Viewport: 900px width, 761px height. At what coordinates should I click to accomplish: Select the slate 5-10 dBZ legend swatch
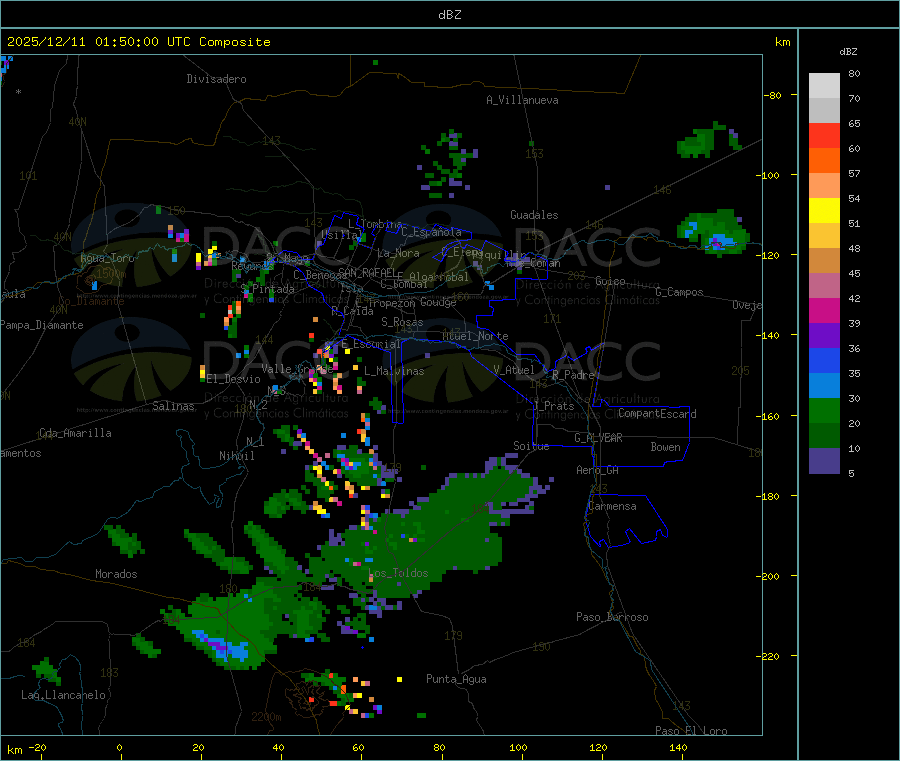coord(824,461)
